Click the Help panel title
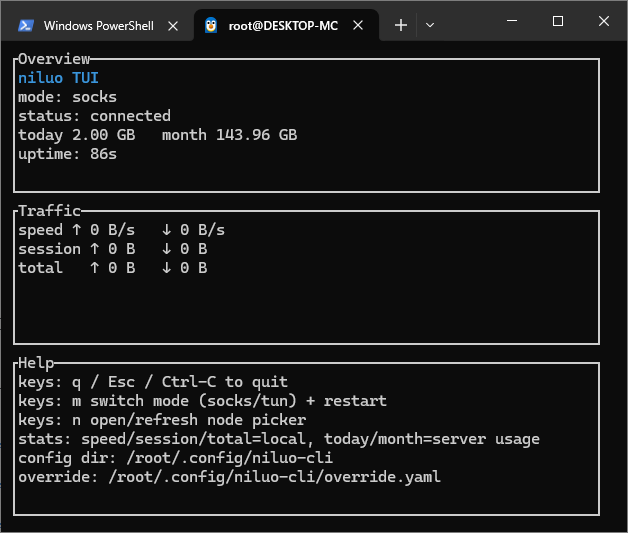 click(36, 363)
